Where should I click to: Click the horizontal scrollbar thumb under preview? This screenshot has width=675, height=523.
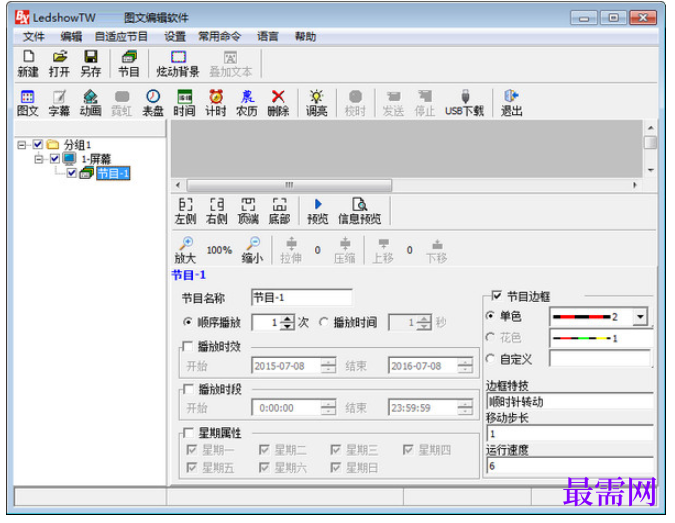(x=289, y=185)
